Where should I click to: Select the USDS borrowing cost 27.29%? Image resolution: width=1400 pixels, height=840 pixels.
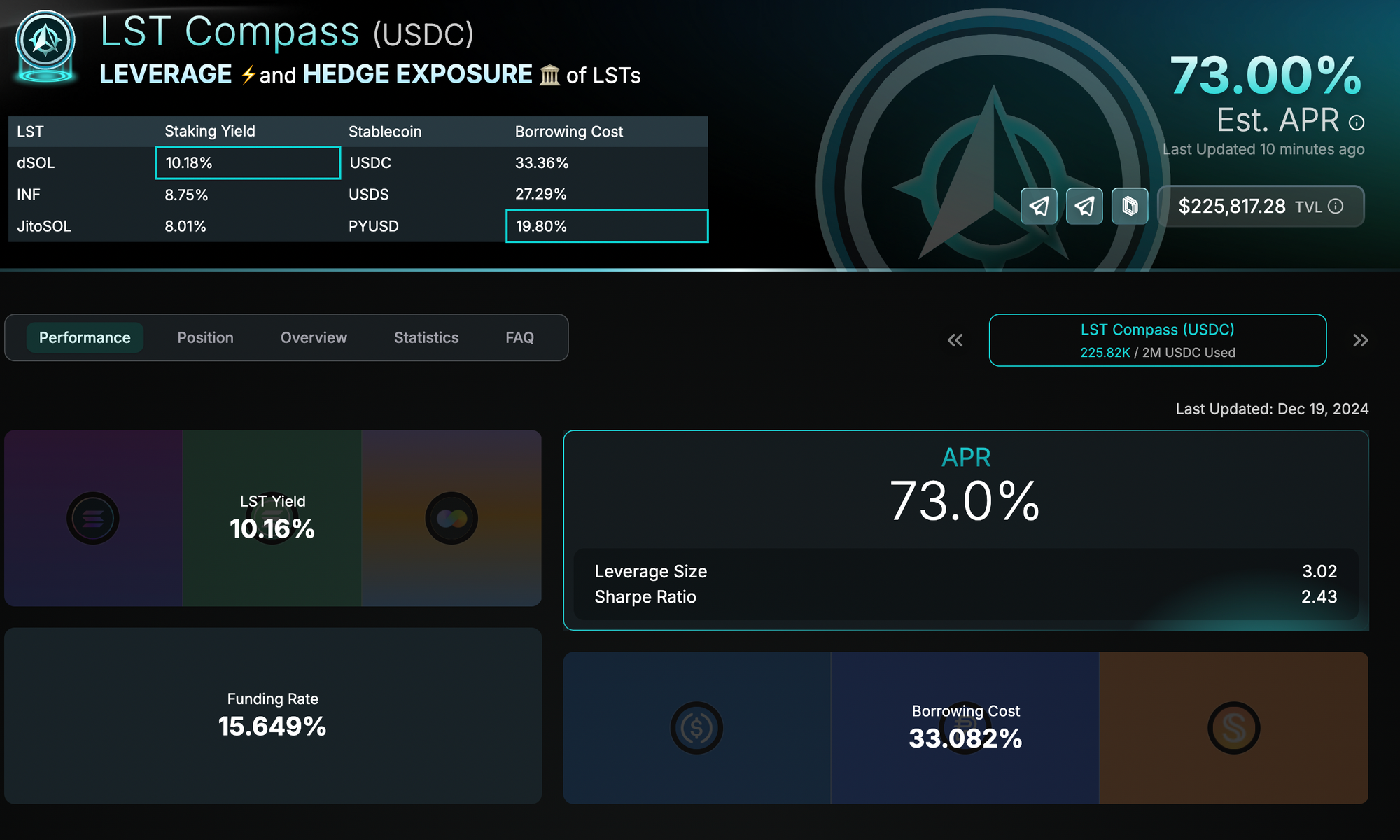click(x=540, y=194)
